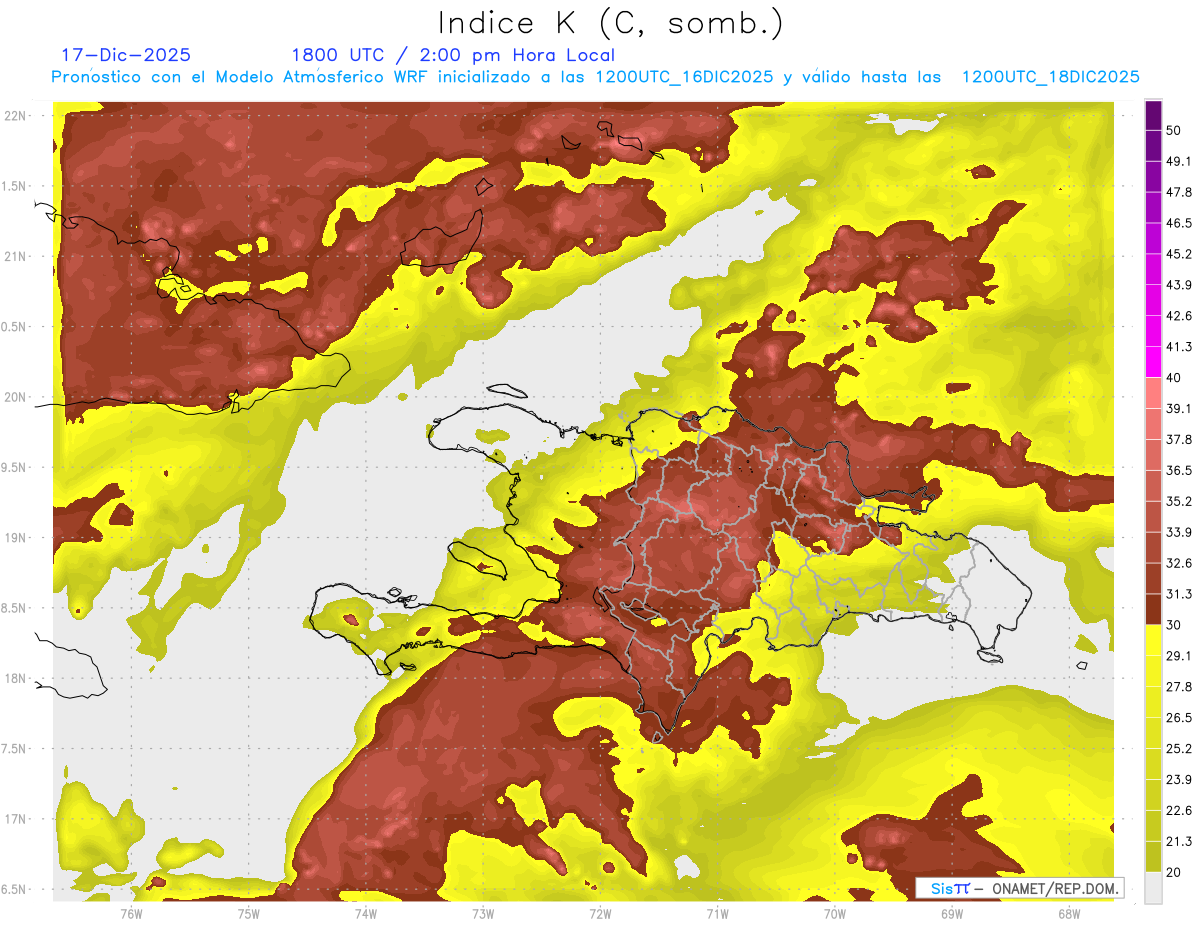Click the legend value '31.3'
Viewport: 1200px width, 927px height.
pyautogui.click(x=1179, y=594)
